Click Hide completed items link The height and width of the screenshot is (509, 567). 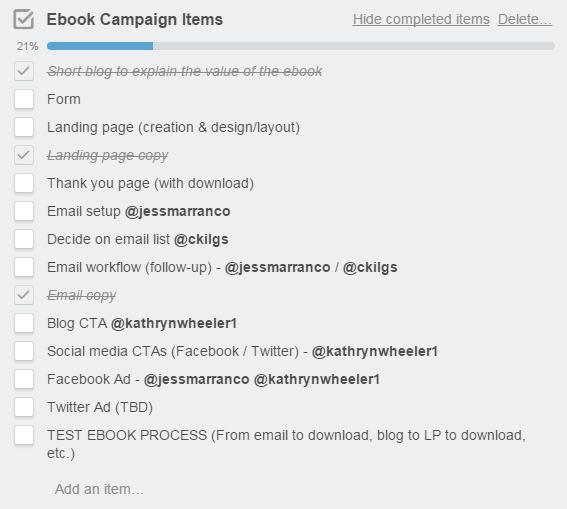point(421,20)
